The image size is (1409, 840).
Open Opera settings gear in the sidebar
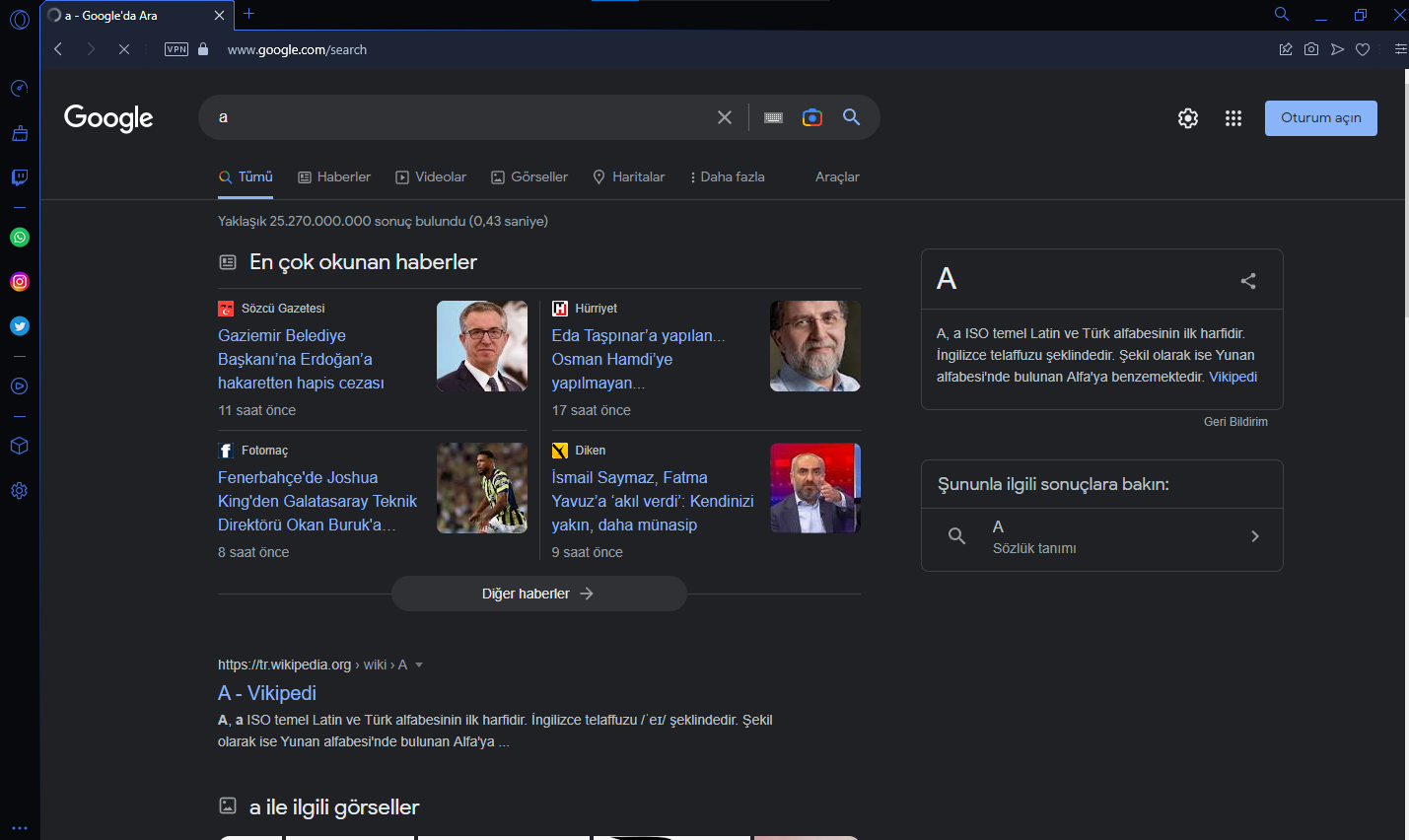coord(19,491)
